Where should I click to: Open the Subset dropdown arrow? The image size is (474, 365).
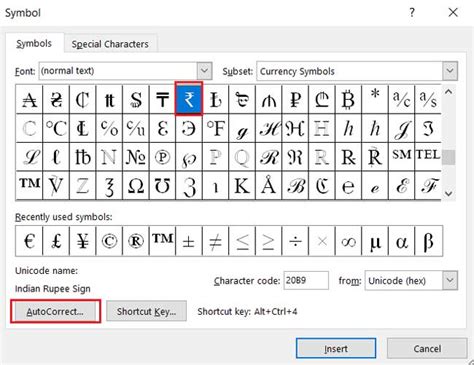tap(450, 71)
